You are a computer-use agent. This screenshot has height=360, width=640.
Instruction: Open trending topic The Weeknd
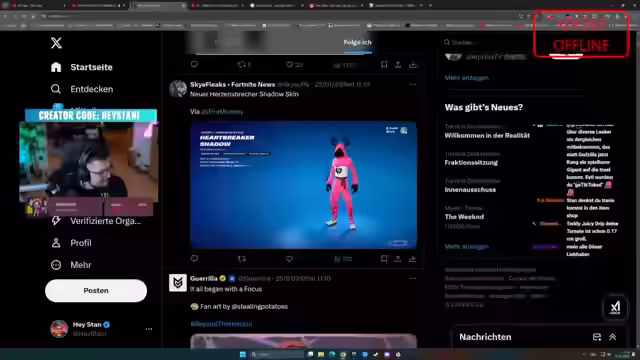[x=464, y=217]
